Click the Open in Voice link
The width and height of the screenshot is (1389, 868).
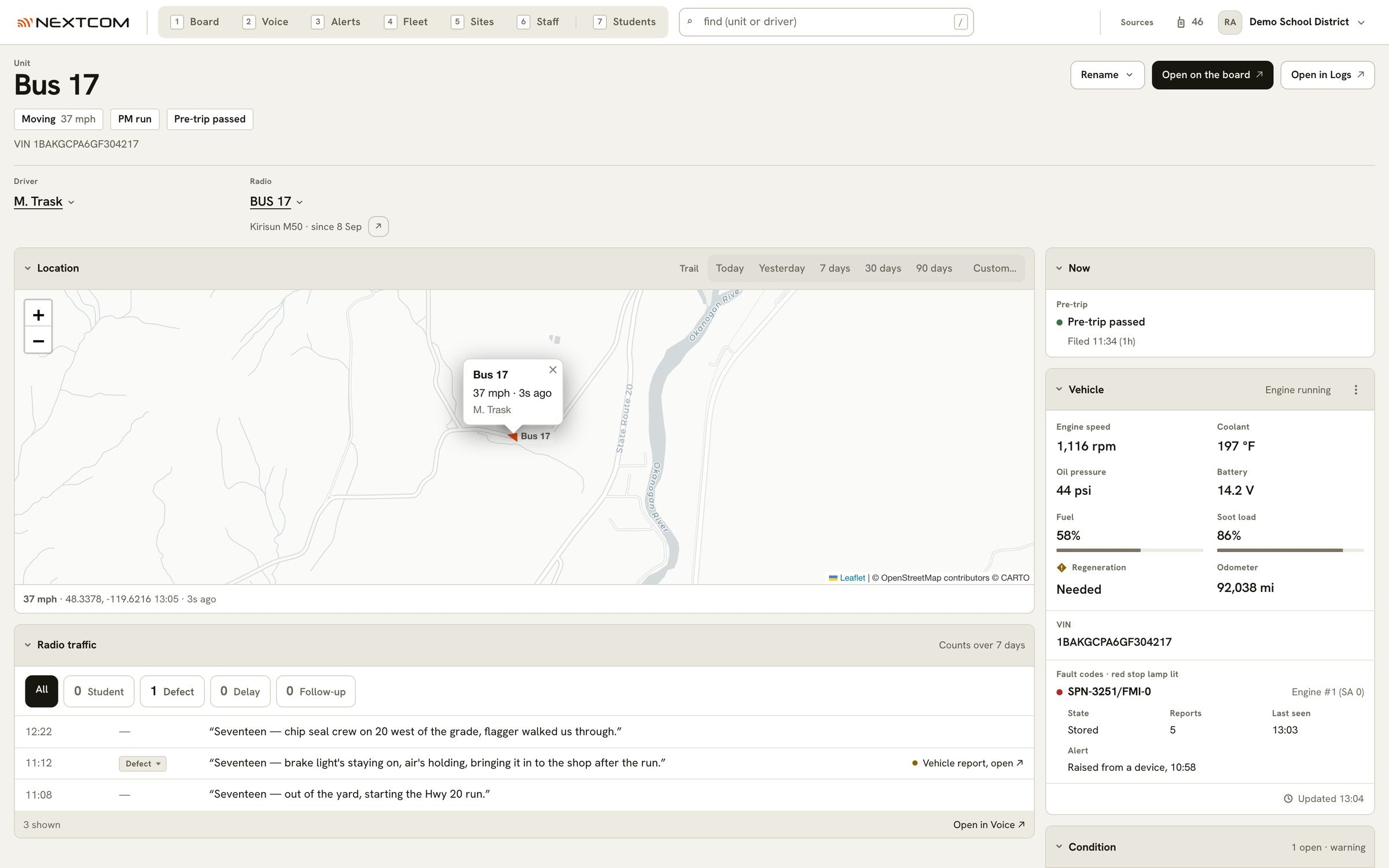tap(989, 825)
